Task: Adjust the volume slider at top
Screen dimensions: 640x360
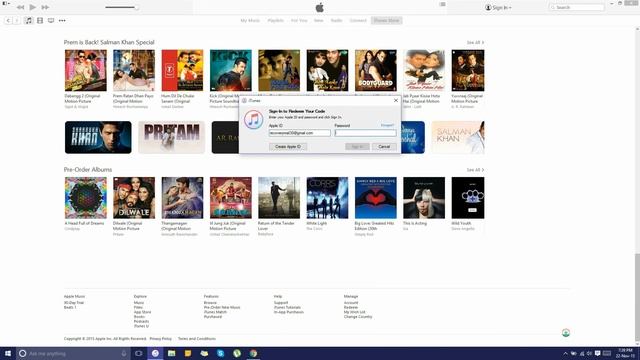Action: (x=122, y=7)
